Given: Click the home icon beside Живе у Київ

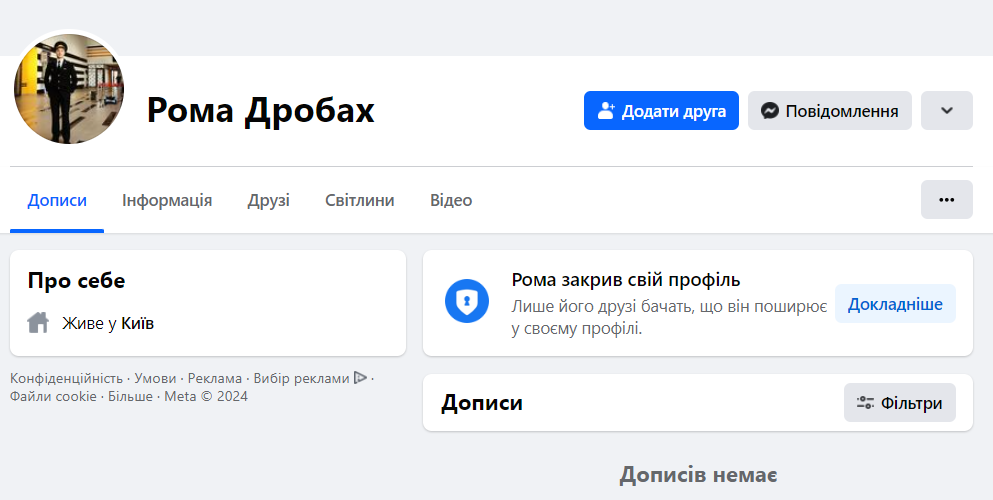Looking at the screenshot, I should [38, 323].
